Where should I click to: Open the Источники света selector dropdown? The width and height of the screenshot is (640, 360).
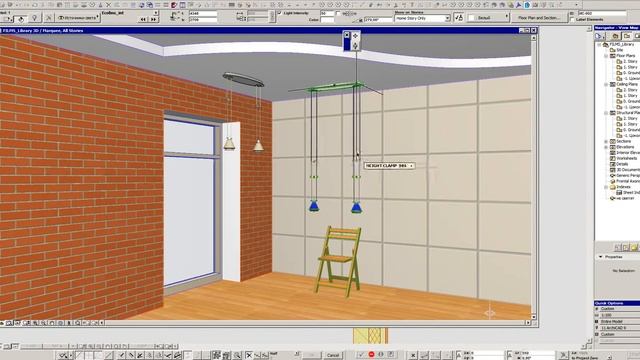pyautogui.click(x=78, y=18)
